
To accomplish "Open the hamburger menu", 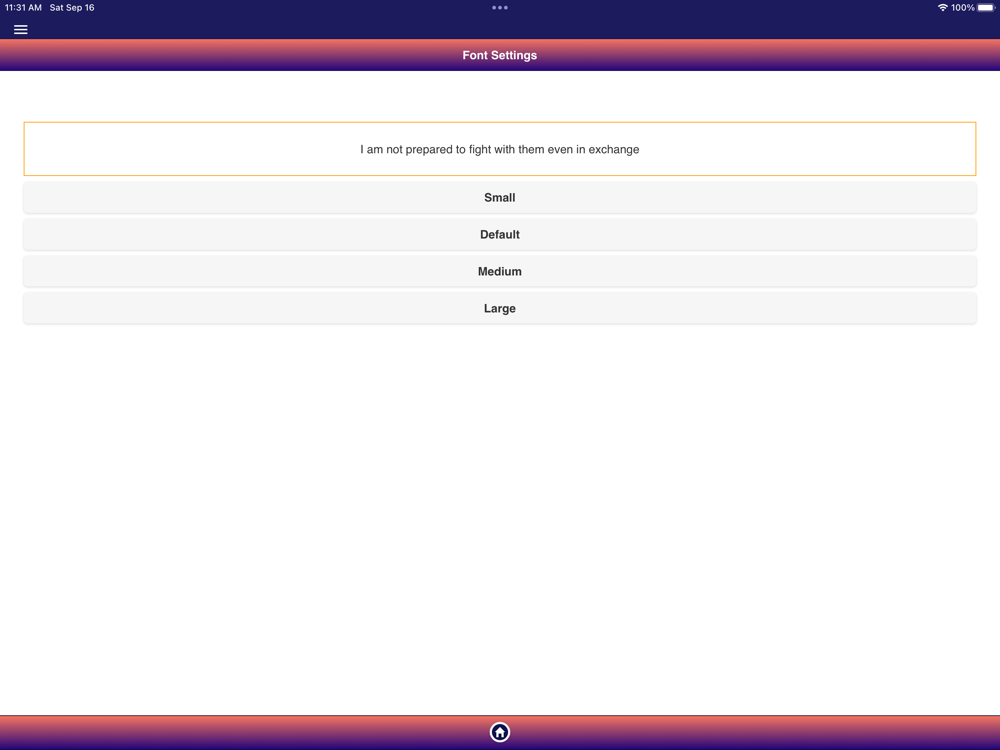I will (20, 29).
